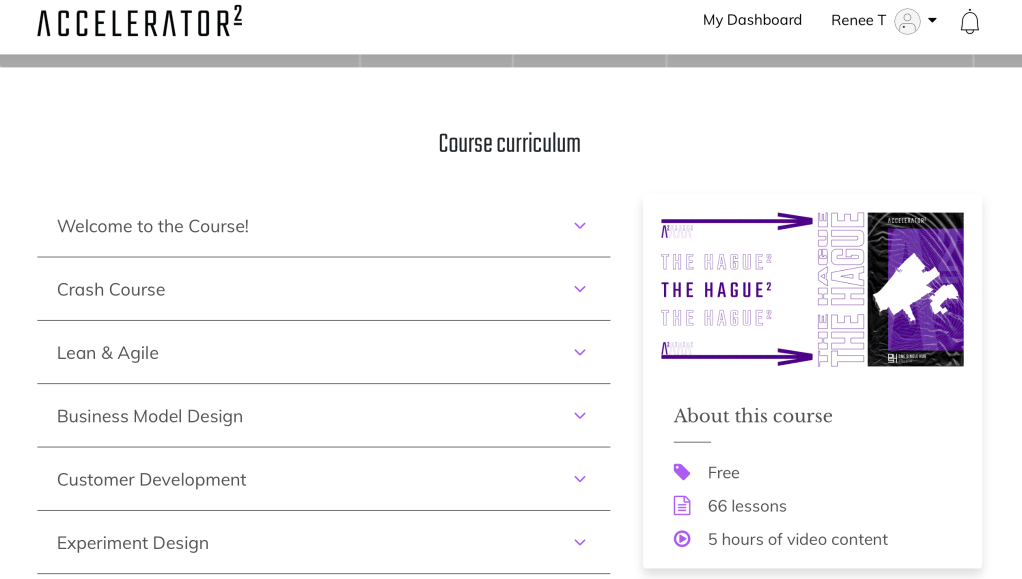
Task: Click the video play circle icon
Action: click(682, 539)
